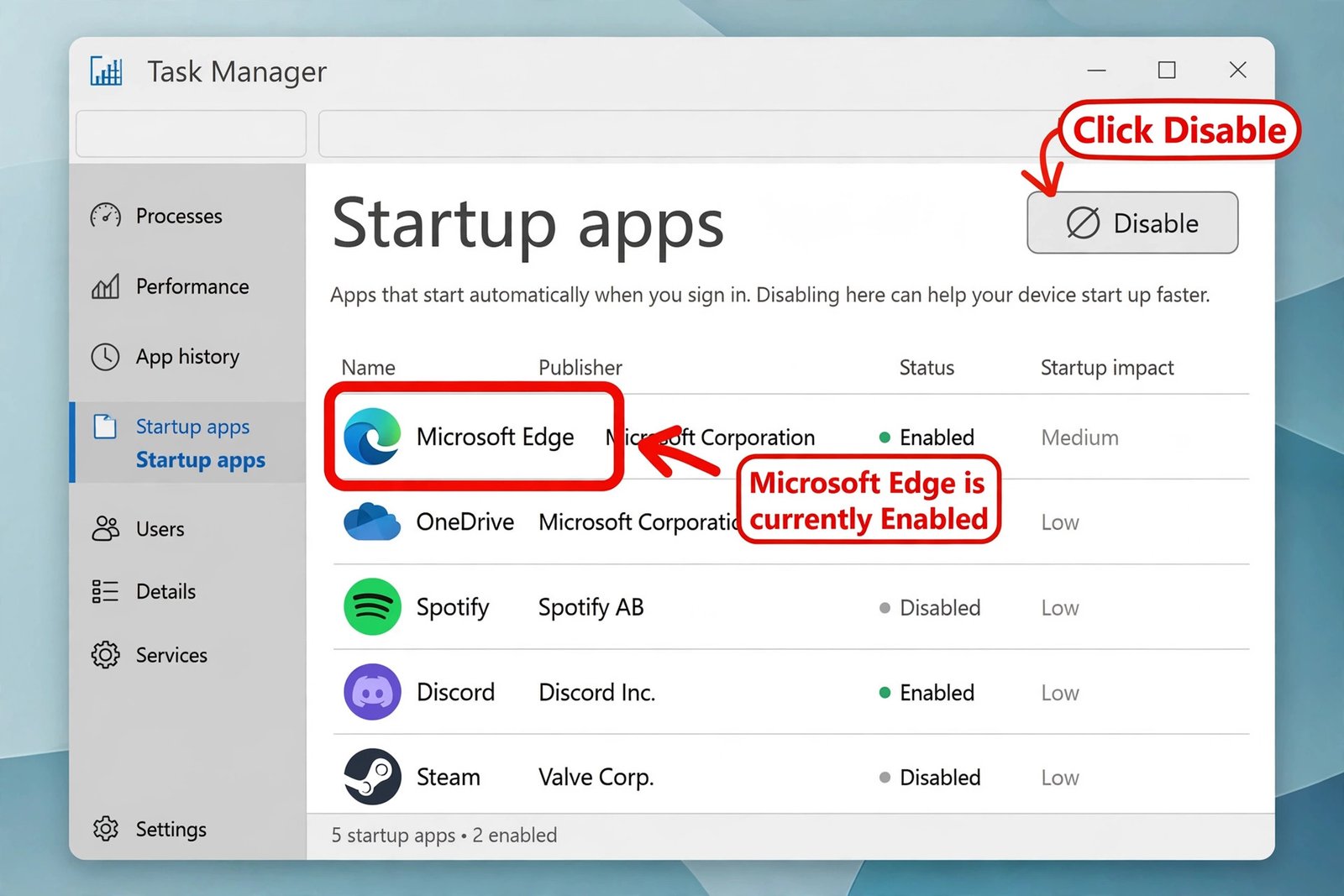The height and width of the screenshot is (896, 1344).
Task: Click the Startup apps page icon in sidebar
Action: click(105, 427)
